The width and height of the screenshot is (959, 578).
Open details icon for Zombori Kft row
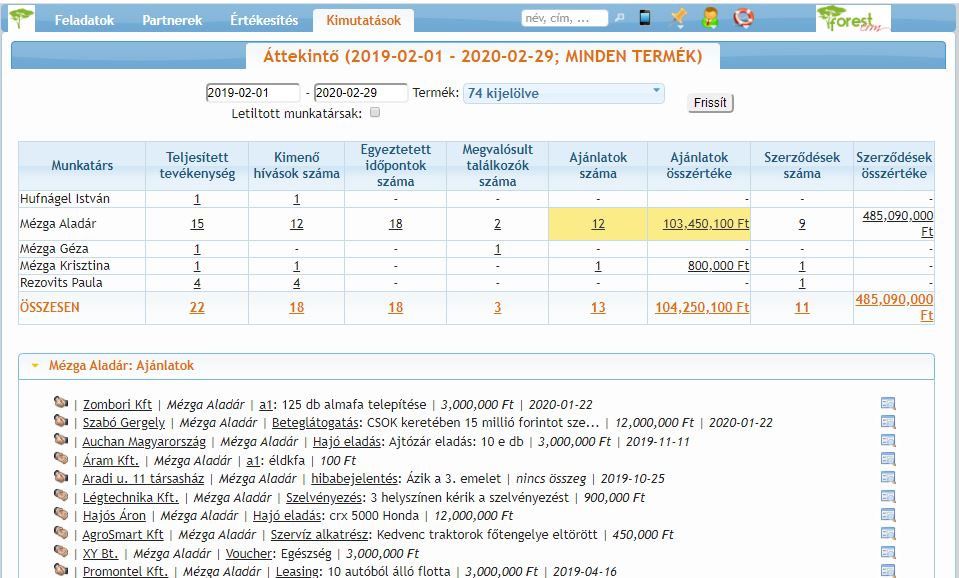coord(888,404)
